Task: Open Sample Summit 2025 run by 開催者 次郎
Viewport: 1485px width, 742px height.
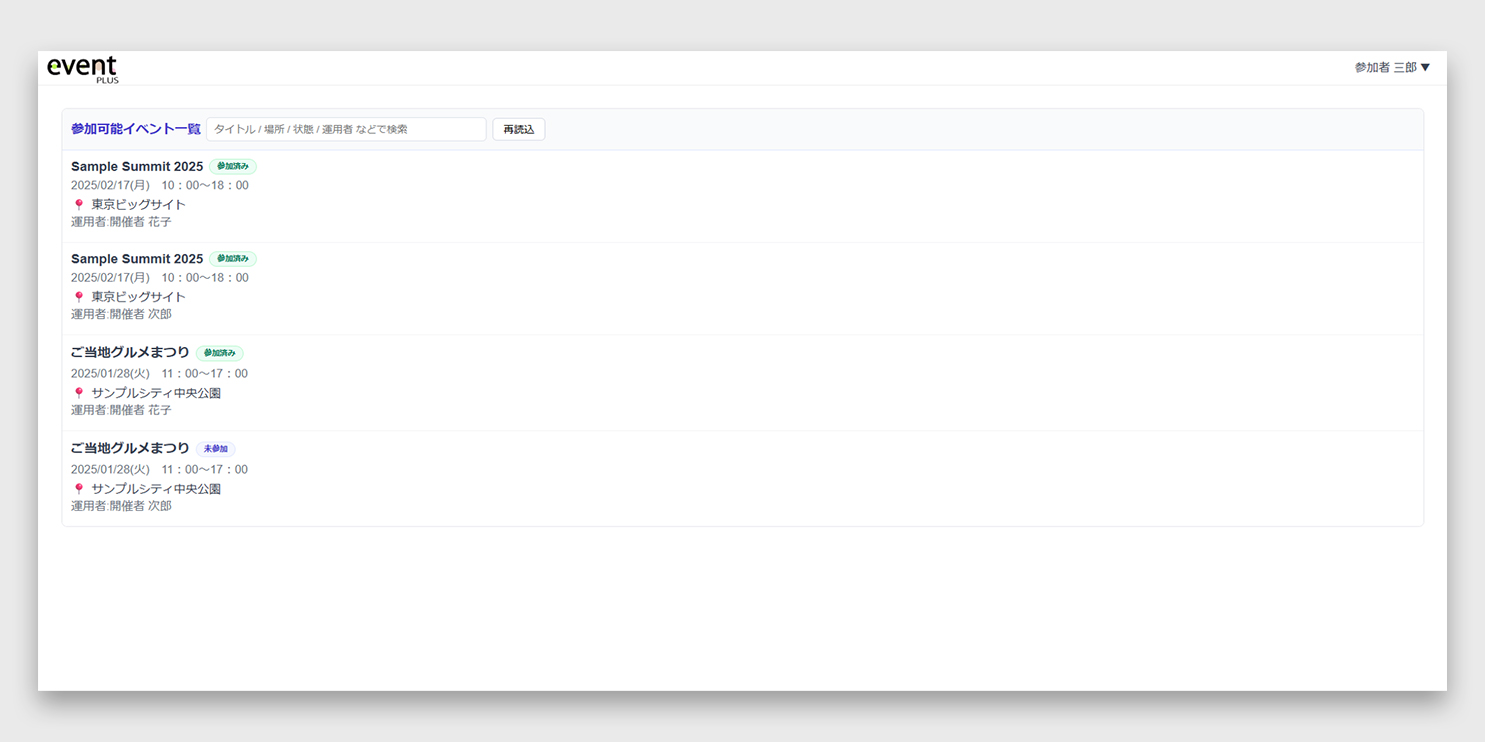Action: [137, 259]
